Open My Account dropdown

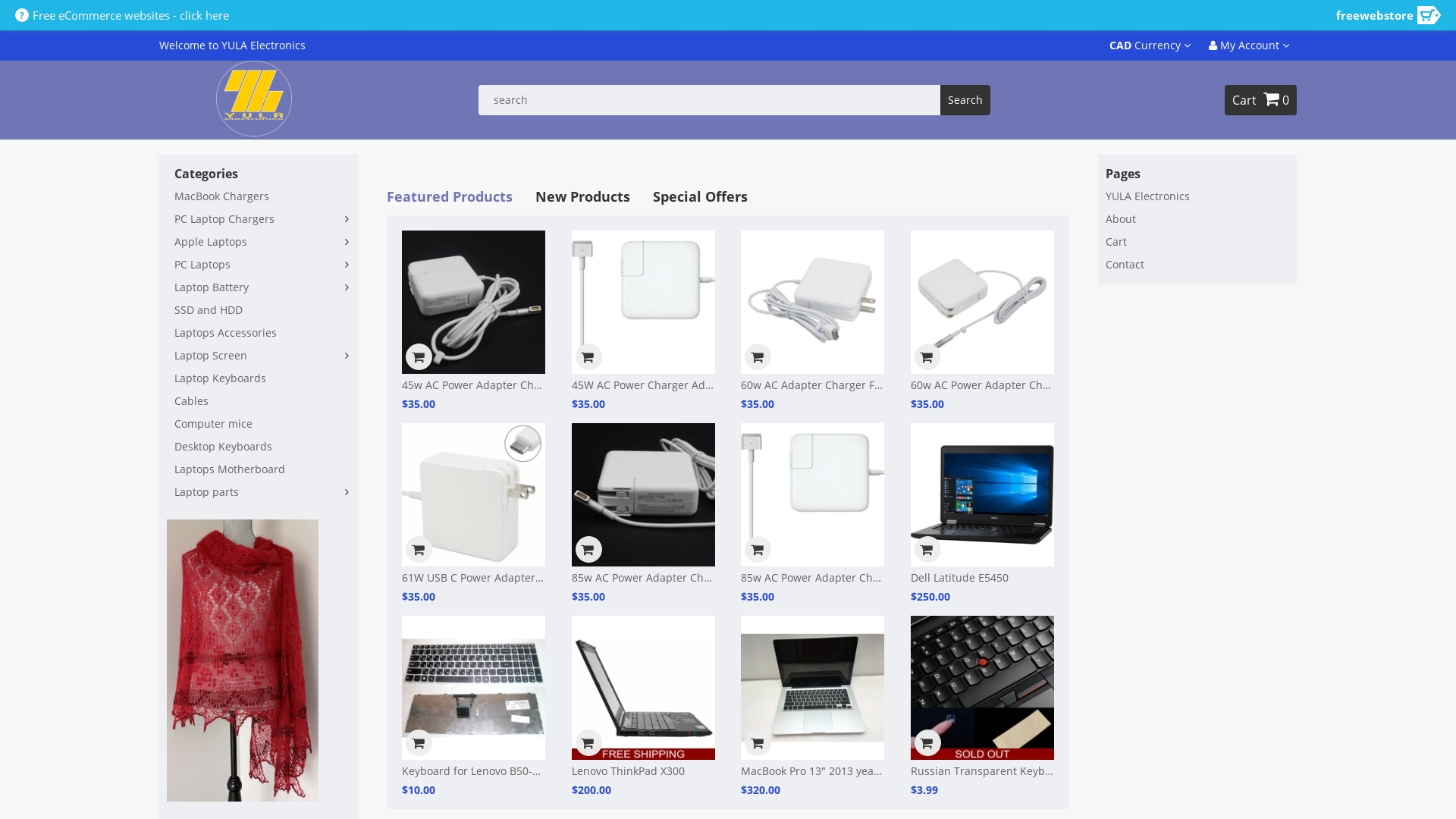tap(1249, 45)
